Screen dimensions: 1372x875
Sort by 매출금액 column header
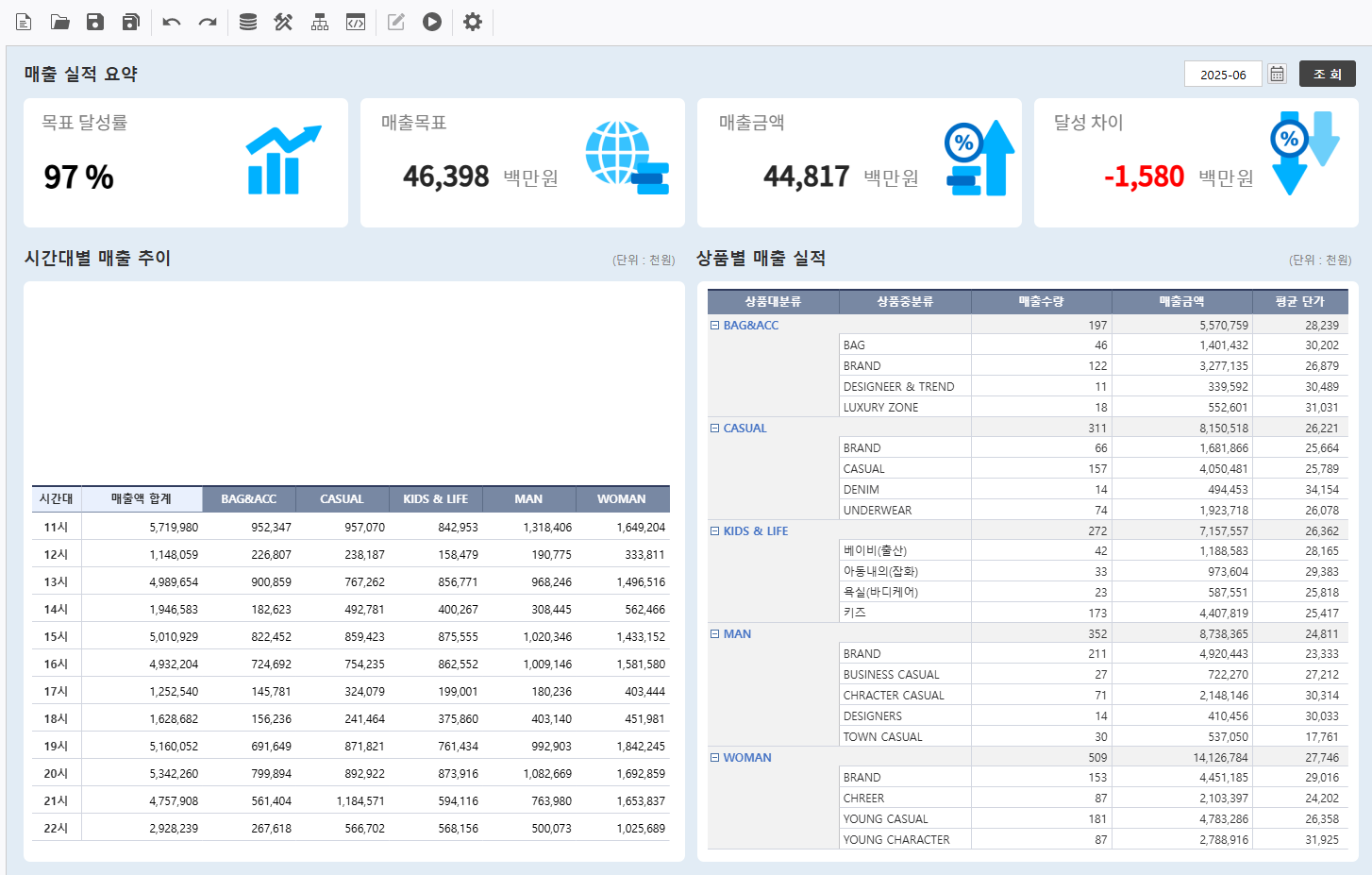click(1181, 301)
